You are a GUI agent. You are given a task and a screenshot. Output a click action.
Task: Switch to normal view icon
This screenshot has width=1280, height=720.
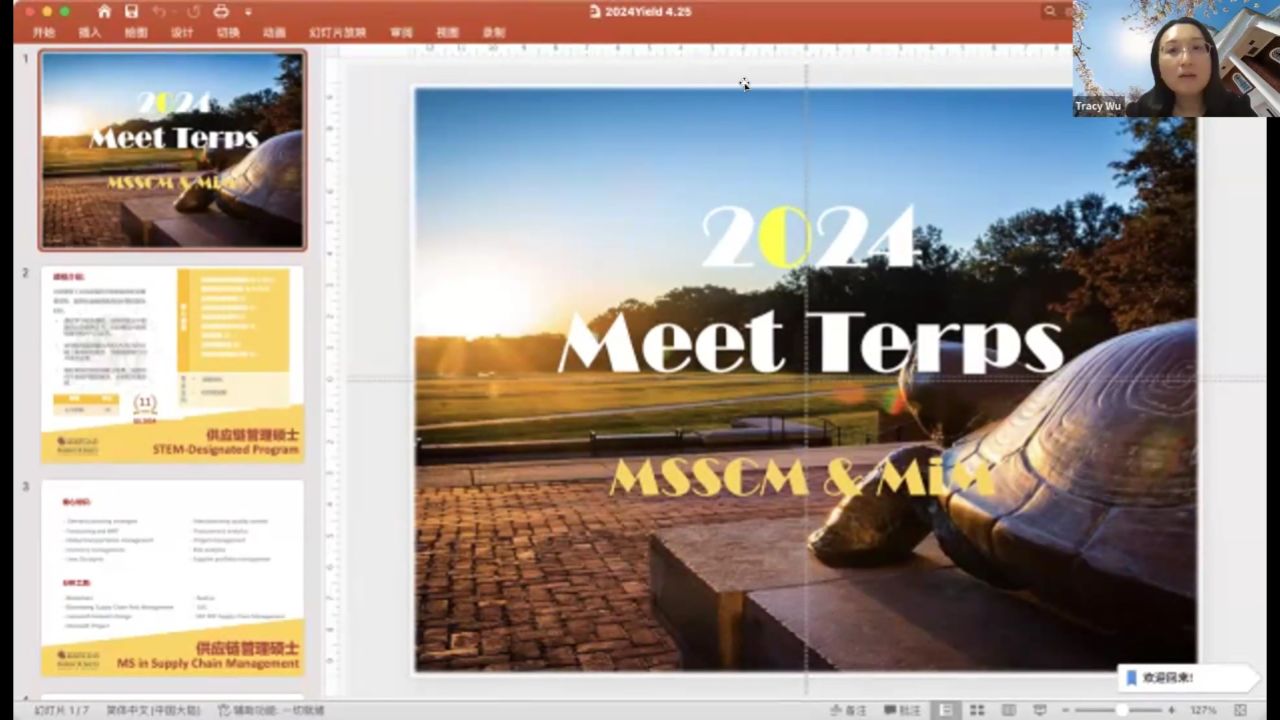(945, 710)
